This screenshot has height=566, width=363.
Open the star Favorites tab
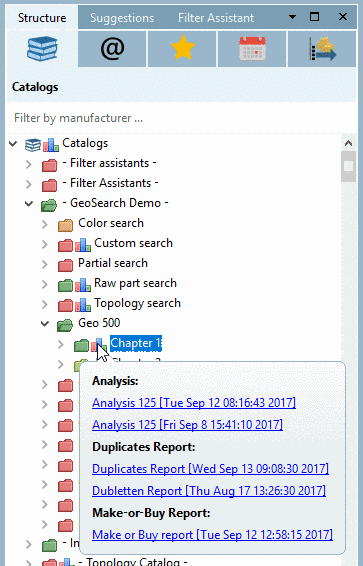coord(182,49)
